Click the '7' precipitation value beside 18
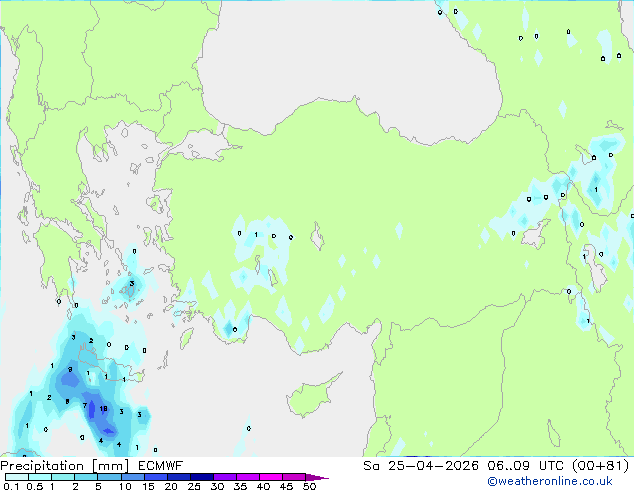The image size is (634, 490). pyautogui.click(x=85, y=405)
